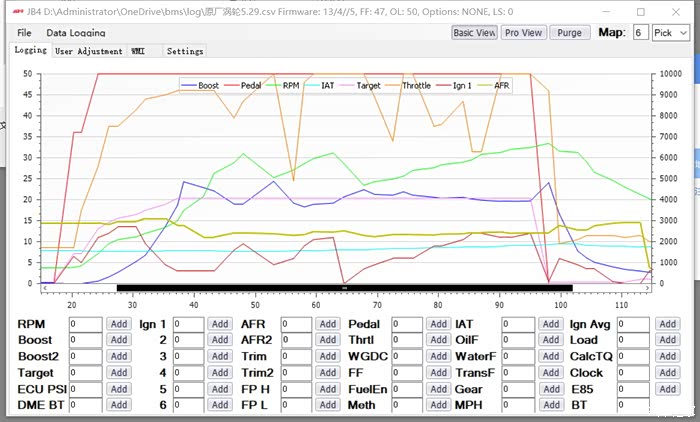
Task: Click Add next to OilF
Action: click(551, 340)
